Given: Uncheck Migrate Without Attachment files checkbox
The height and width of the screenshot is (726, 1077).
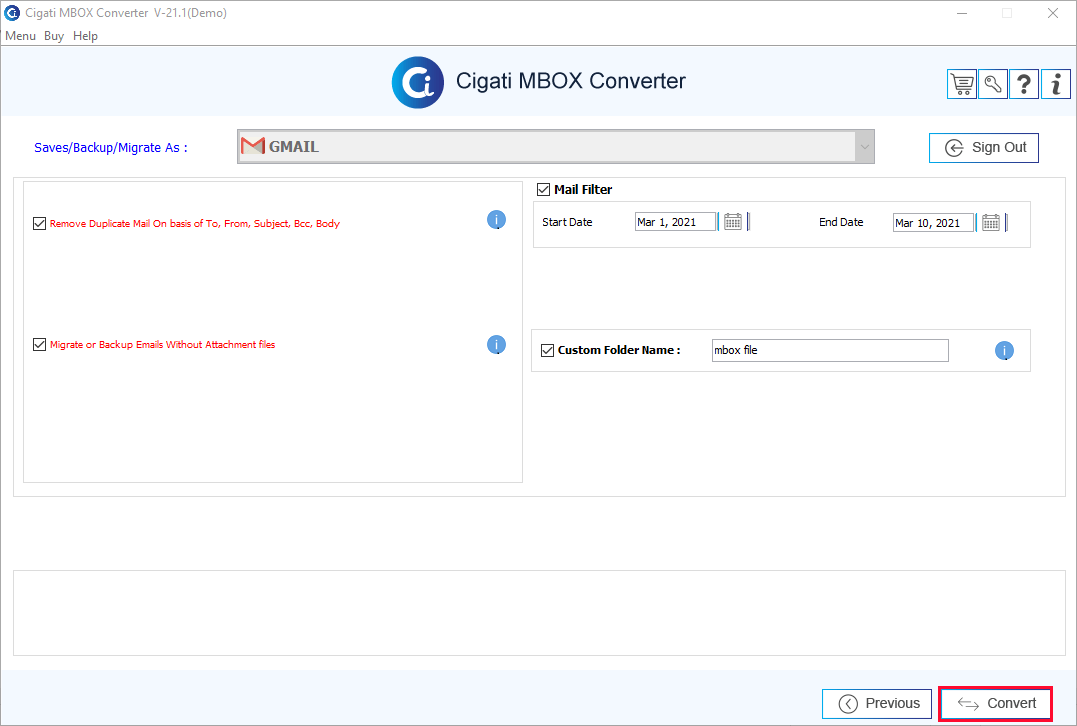Looking at the screenshot, I should (x=39, y=344).
